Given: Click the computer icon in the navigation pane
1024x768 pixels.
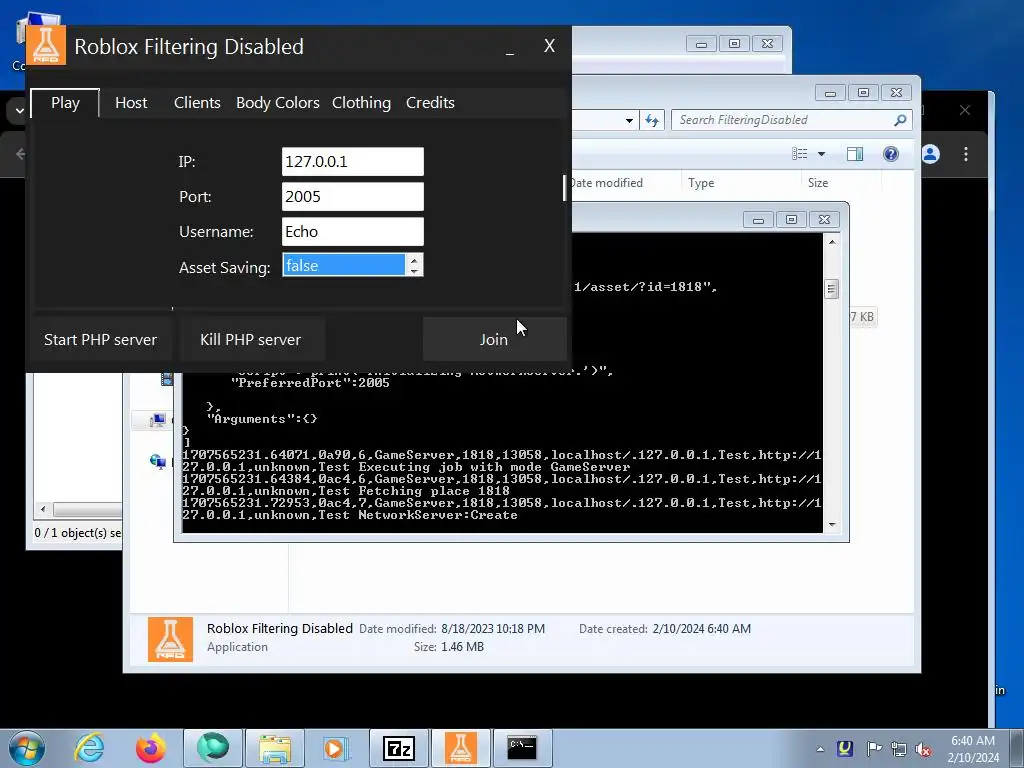Looking at the screenshot, I should [x=157, y=420].
